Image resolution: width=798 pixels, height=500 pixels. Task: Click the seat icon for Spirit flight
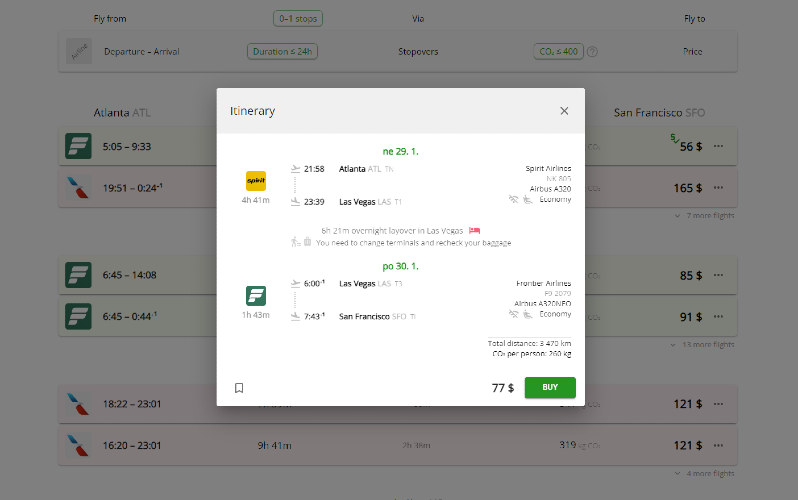pos(528,199)
